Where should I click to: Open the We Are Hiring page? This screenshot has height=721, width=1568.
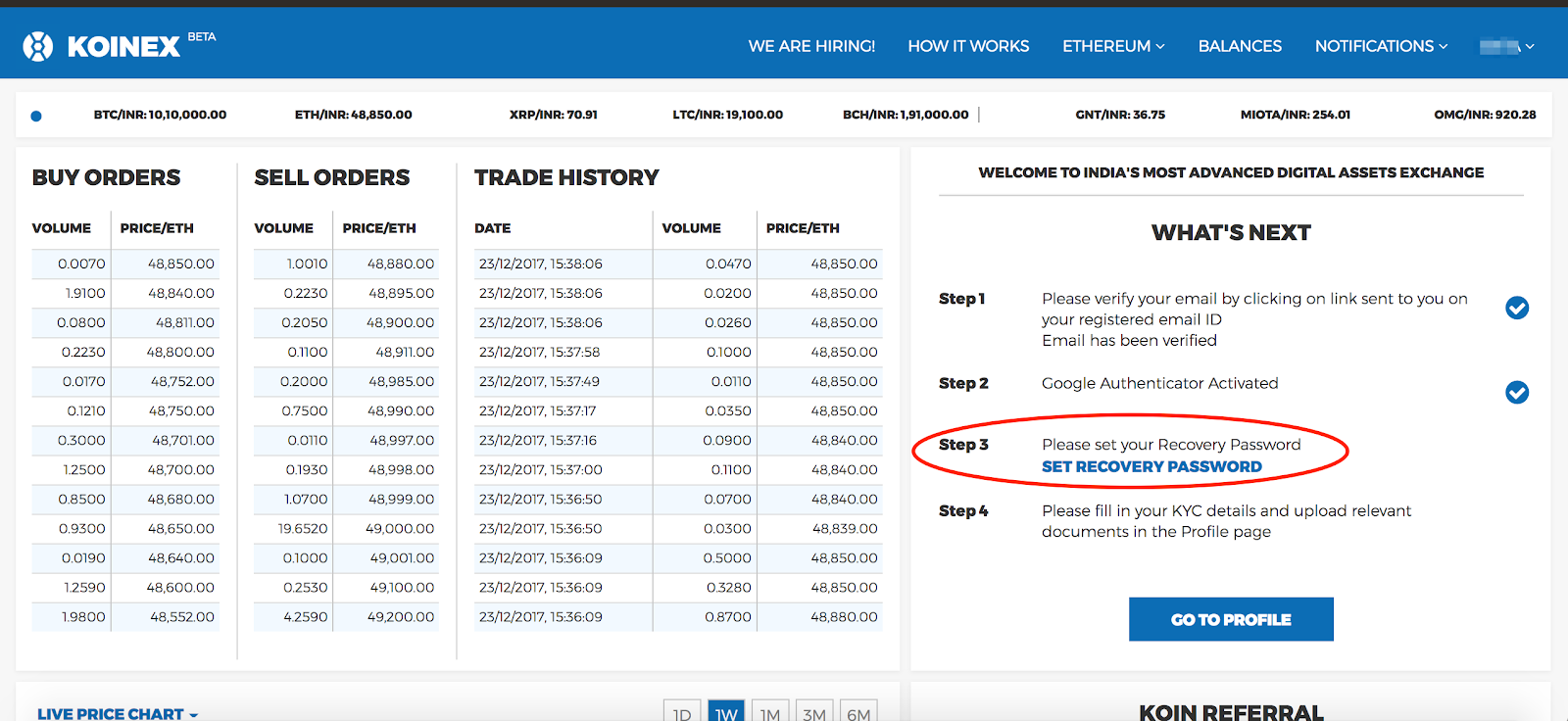811,46
